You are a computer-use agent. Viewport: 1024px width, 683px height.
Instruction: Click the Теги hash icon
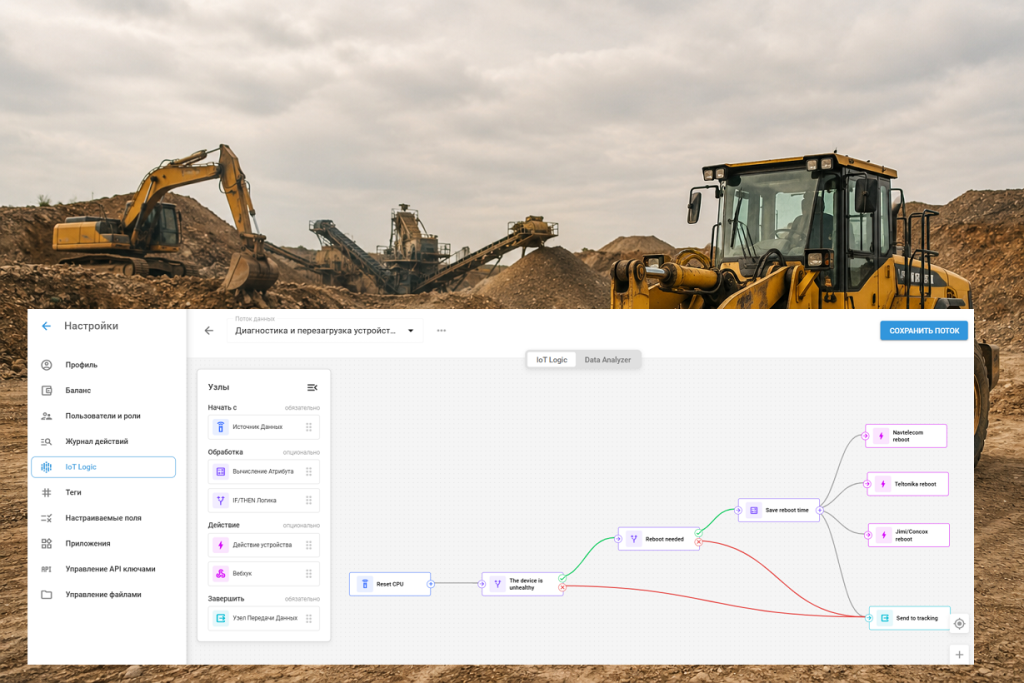tap(46, 492)
